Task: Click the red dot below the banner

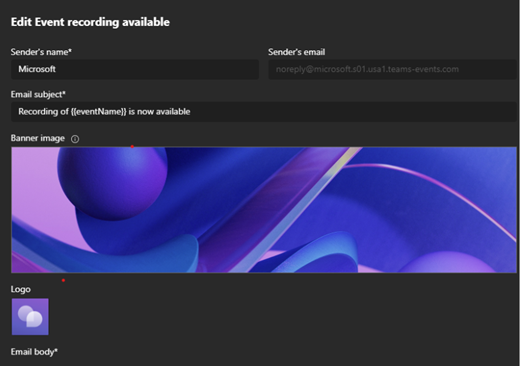Action: (x=63, y=280)
